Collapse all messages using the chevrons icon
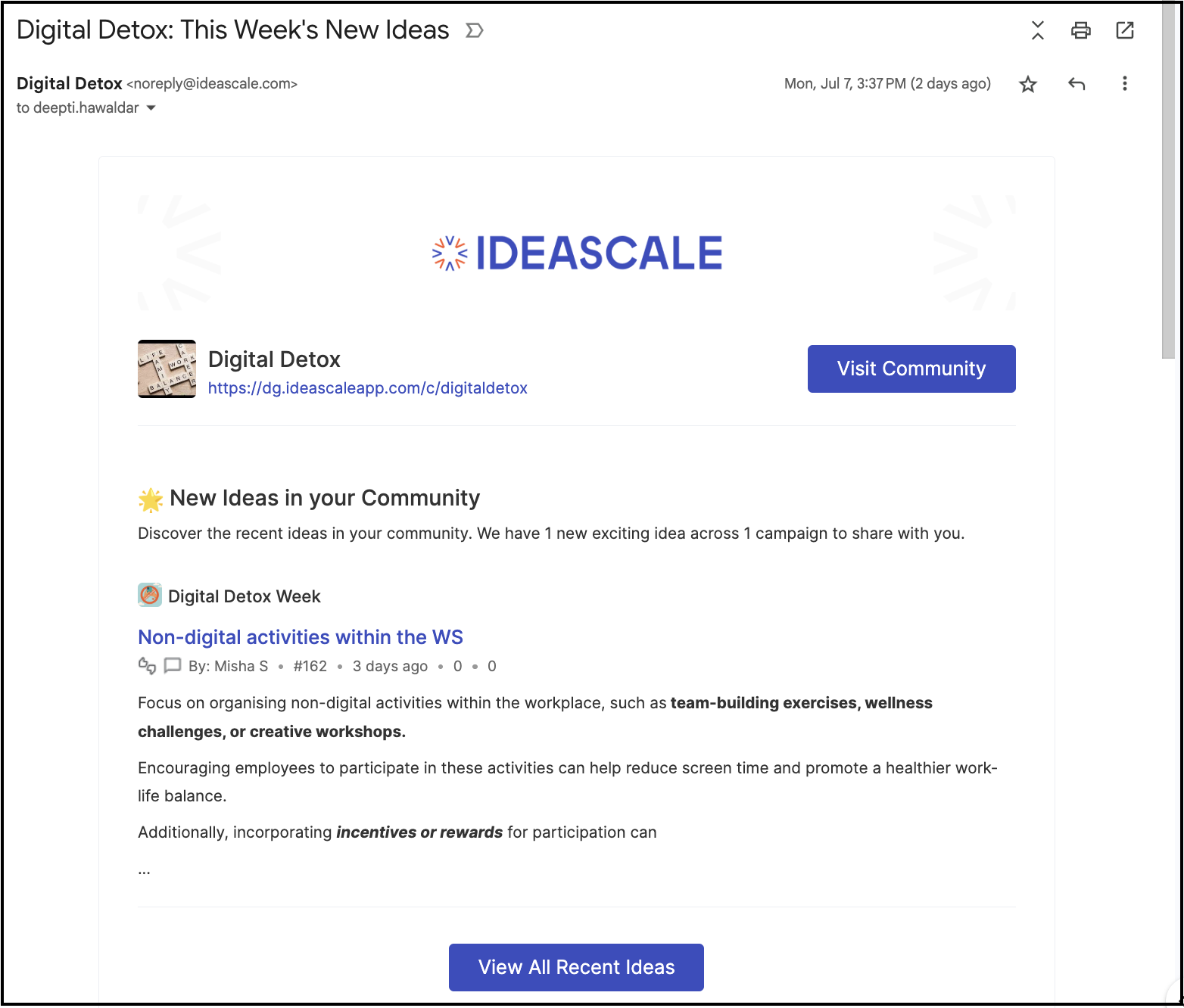 click(1038, 30)
